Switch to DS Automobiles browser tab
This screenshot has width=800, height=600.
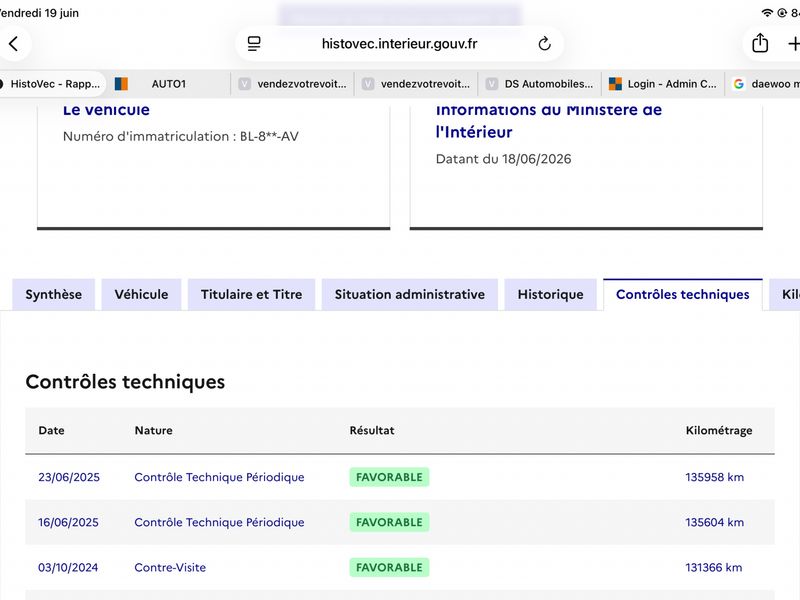pyautogui.click(x=540, y=84)
